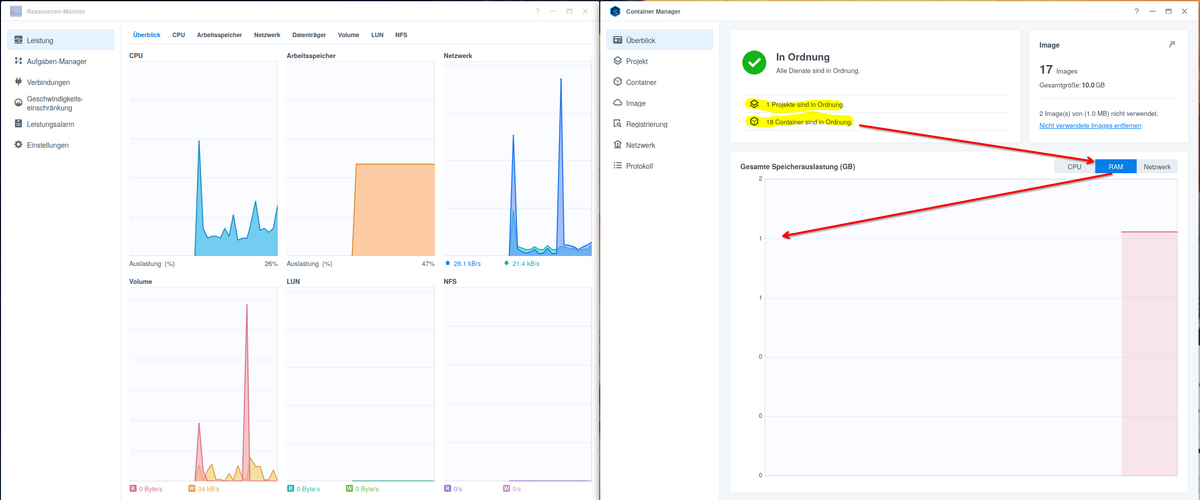The image size is (1200, 500).
Task: Click the CPU usage chart in Überblick
Action: click(204, 160)
